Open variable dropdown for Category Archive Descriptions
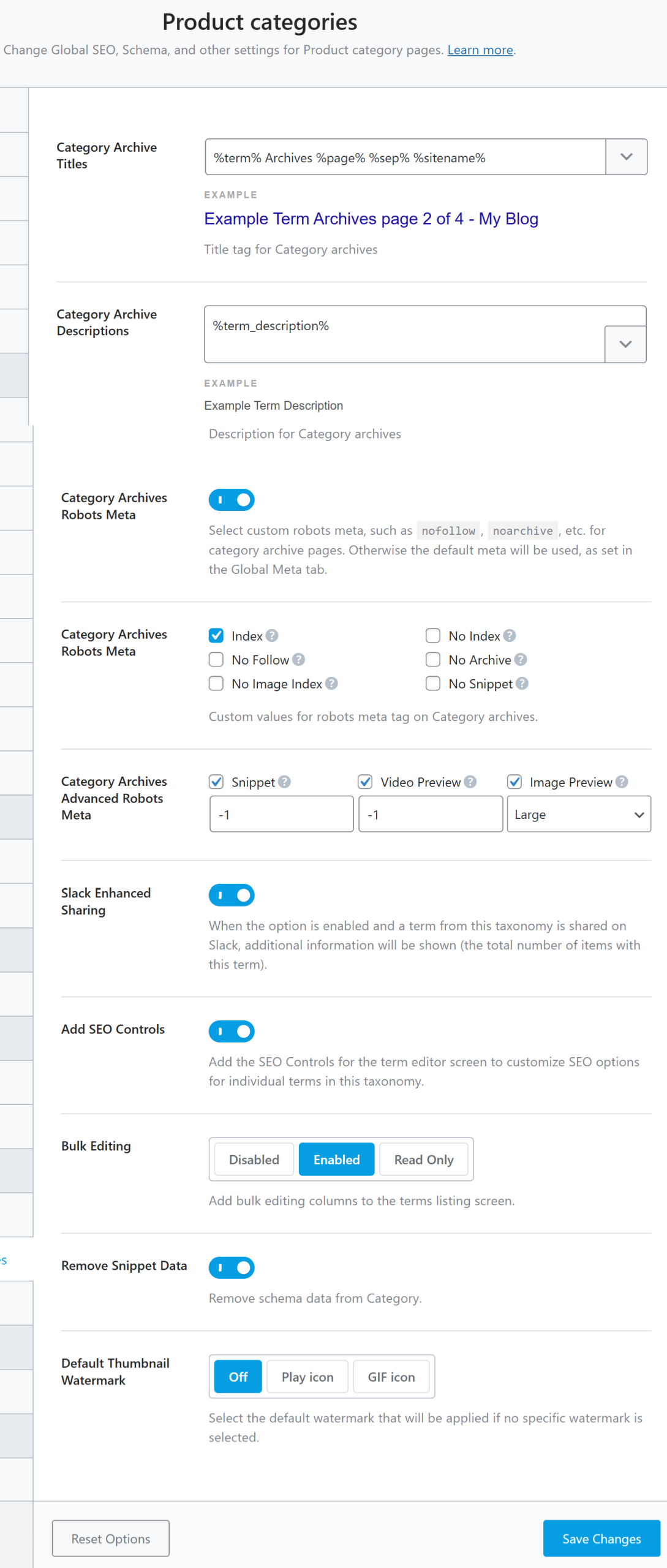This screenshot has width=667, height=1568. [625, 344]
